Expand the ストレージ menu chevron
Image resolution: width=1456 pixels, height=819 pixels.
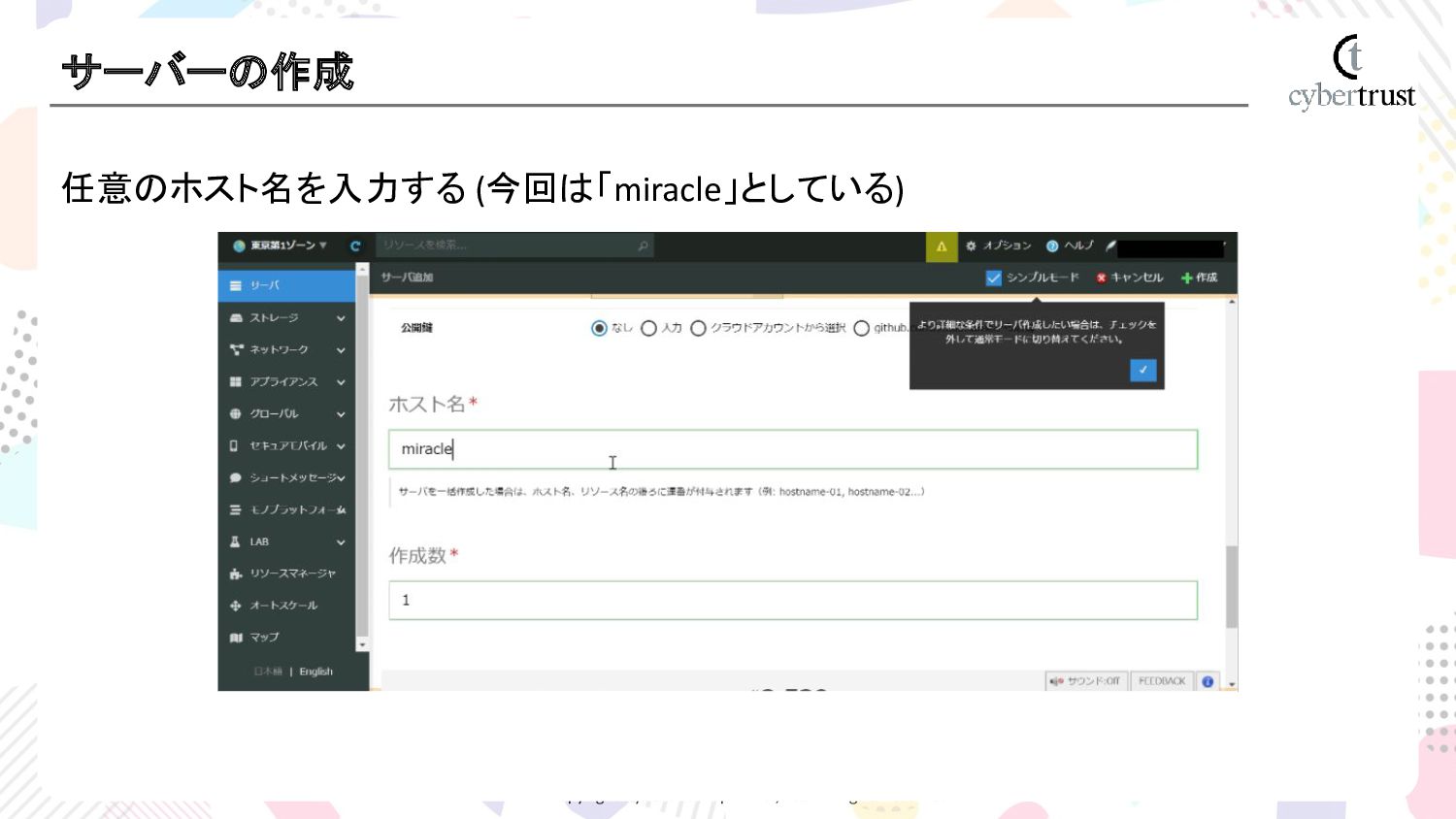[x=341, y=318]
